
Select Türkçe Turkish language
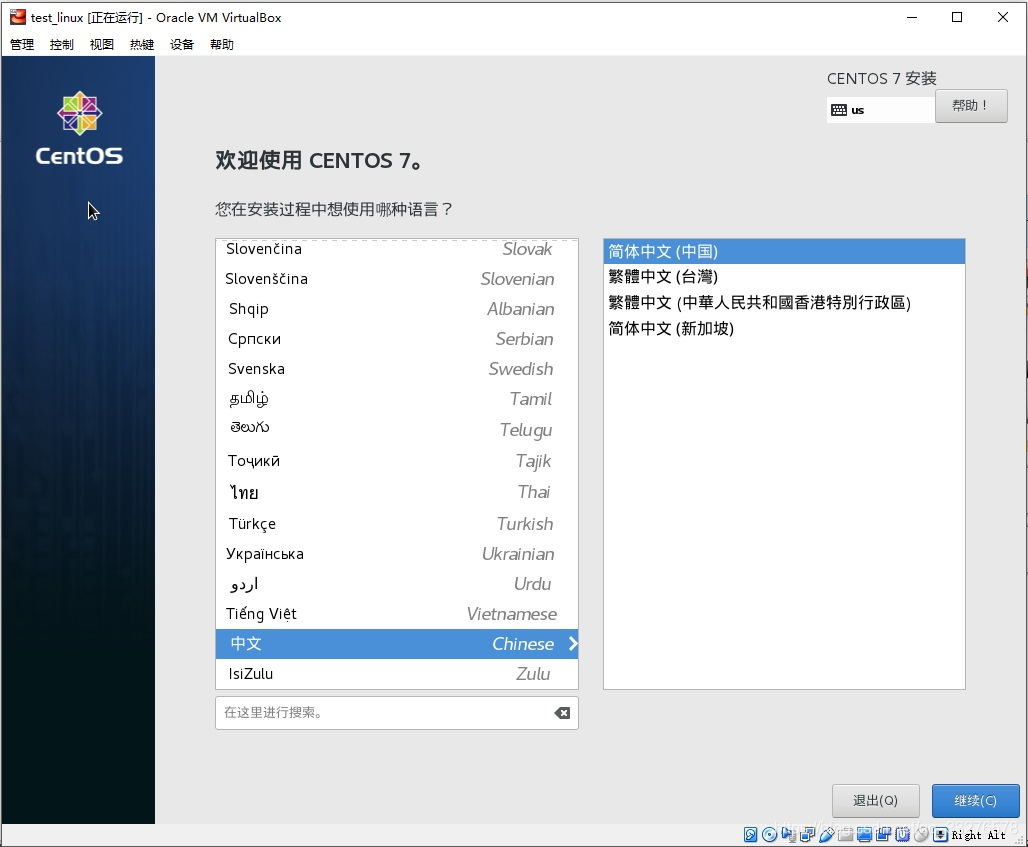pos(397,524)
